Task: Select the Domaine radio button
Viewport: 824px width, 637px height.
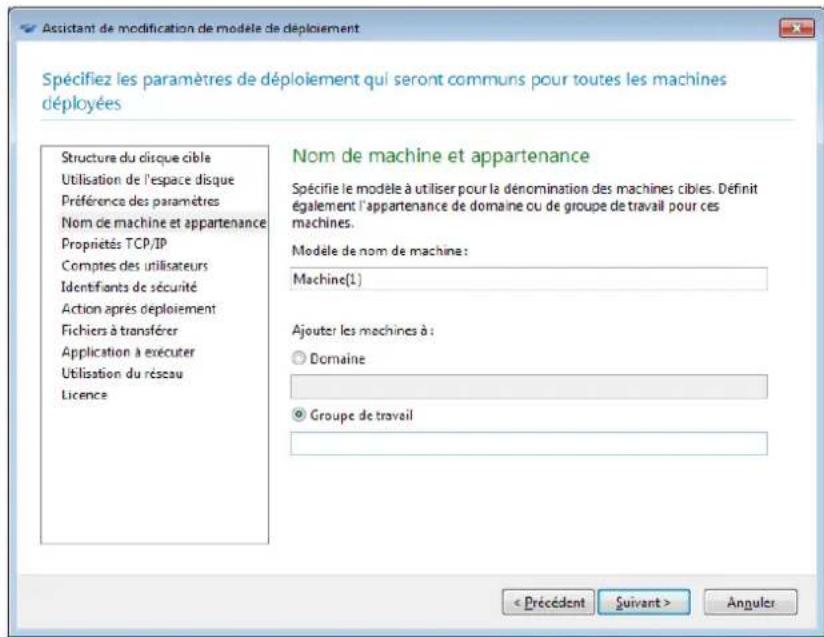Action: (298, 358)
